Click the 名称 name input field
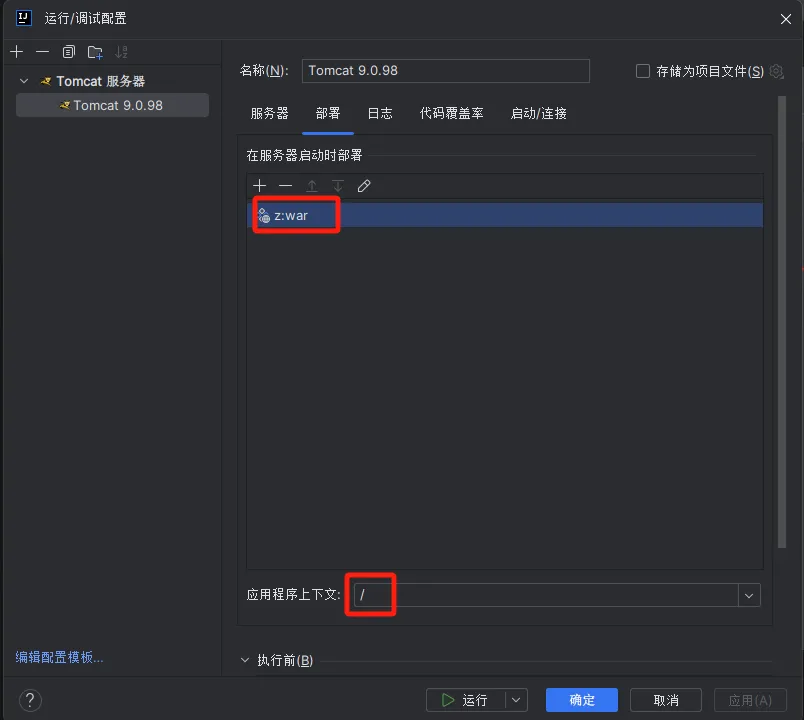The image size is (804, 720). tap(446, 71)
